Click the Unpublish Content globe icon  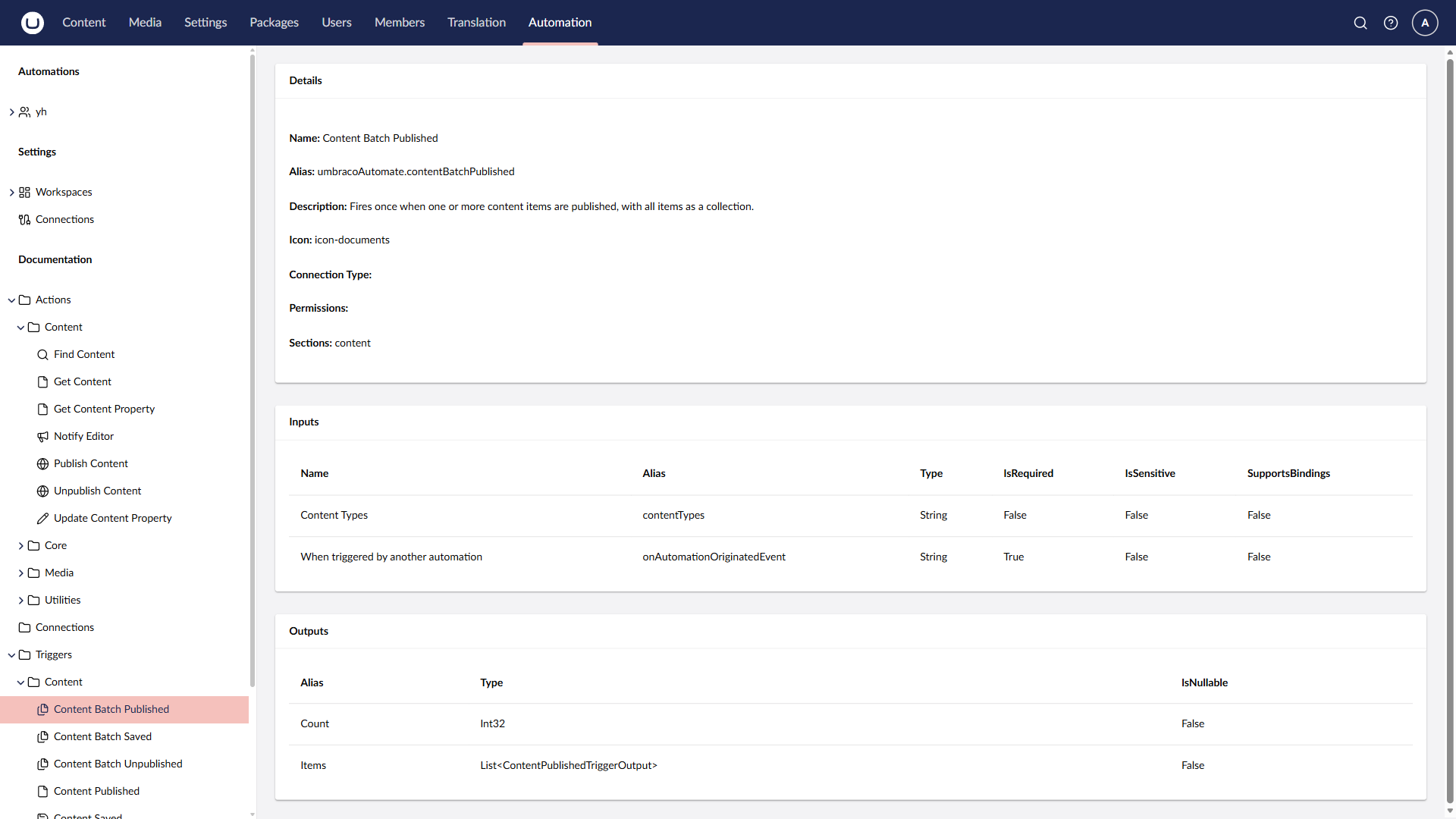[x=43, y=491]
